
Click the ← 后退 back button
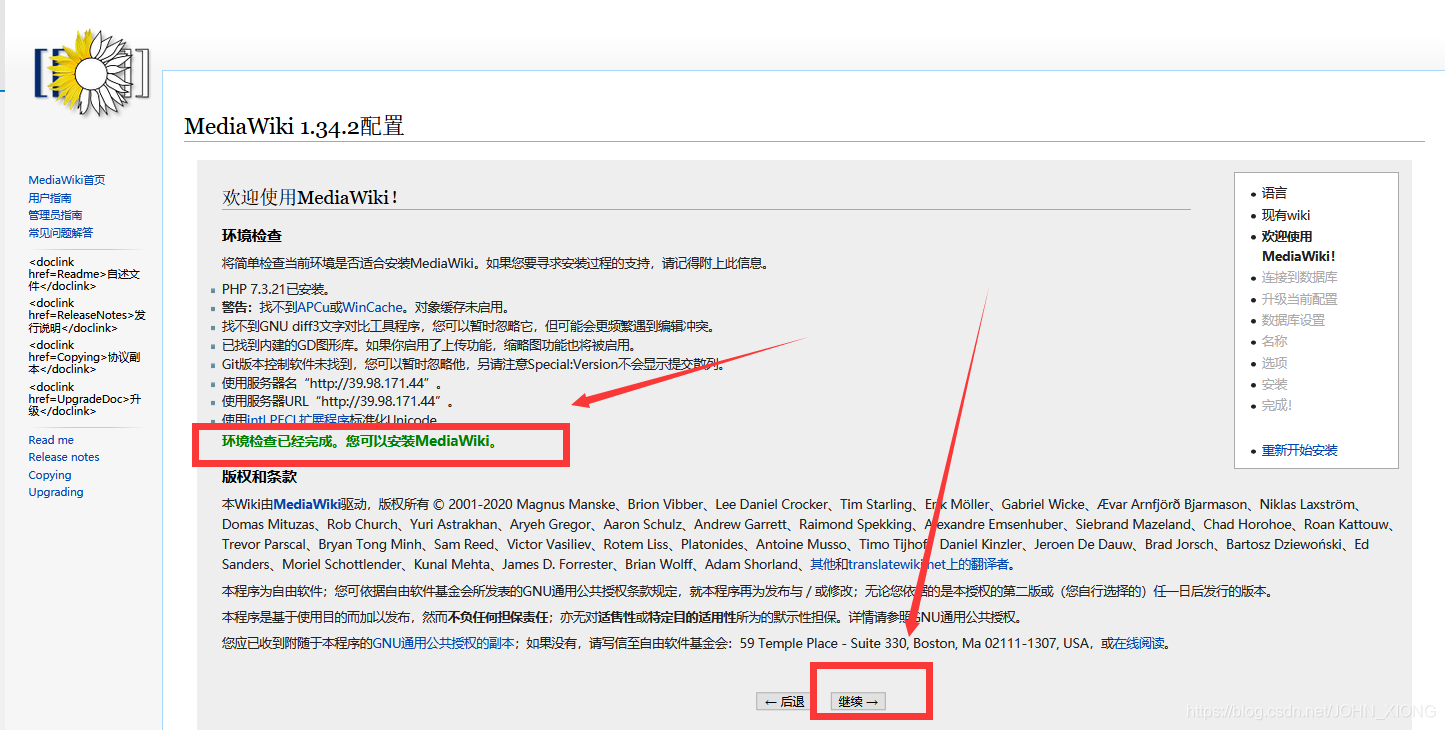pos(784,702)
